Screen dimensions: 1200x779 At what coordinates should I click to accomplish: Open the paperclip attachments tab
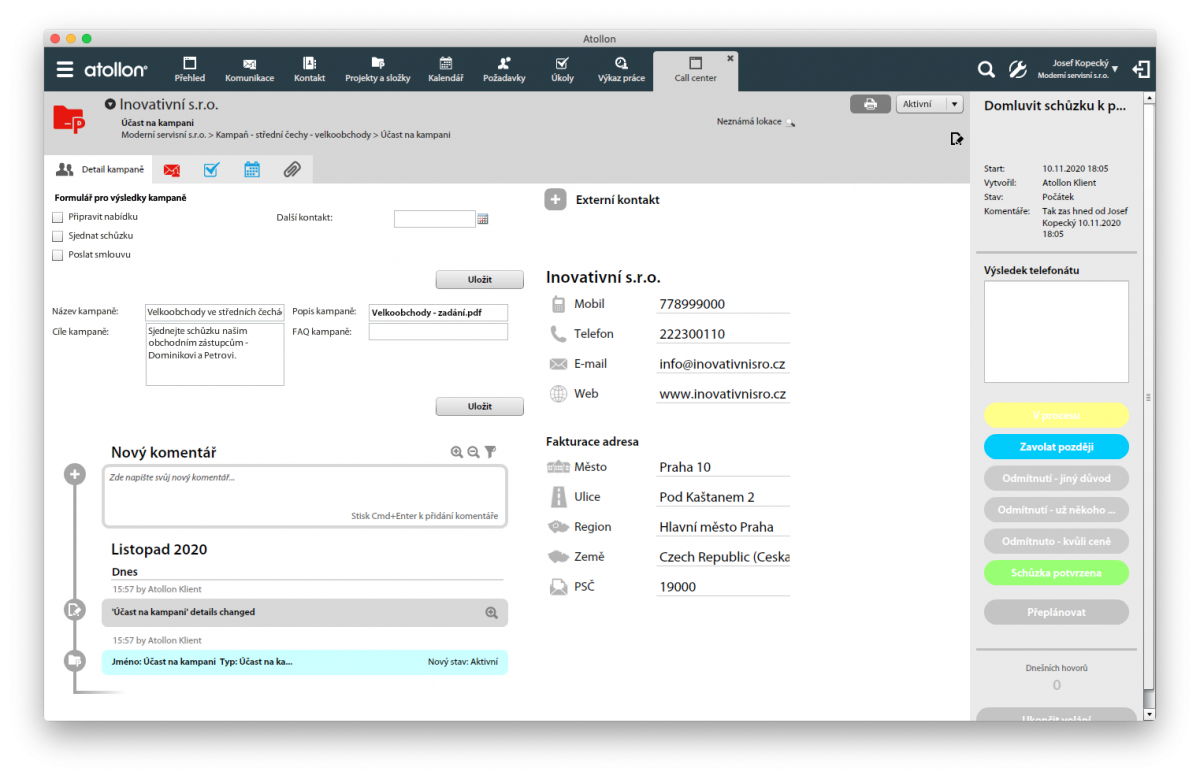tap(291, 170)
